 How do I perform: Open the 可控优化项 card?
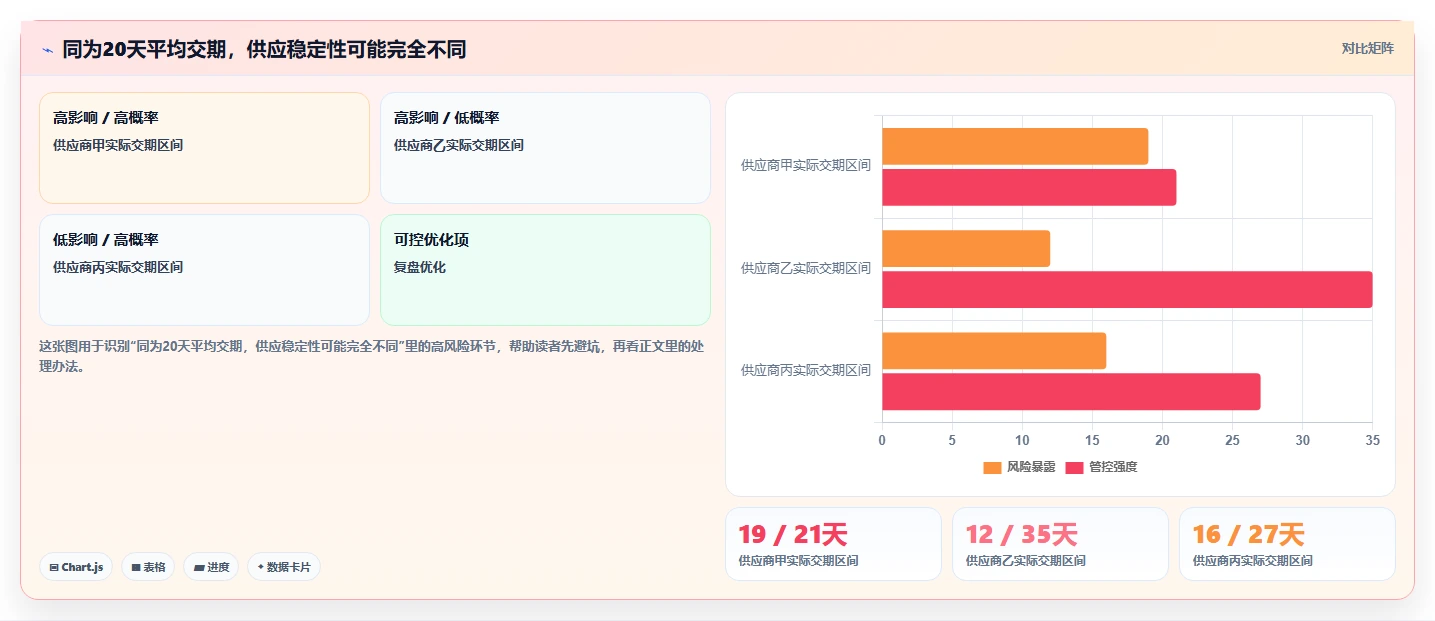[545, 270]
